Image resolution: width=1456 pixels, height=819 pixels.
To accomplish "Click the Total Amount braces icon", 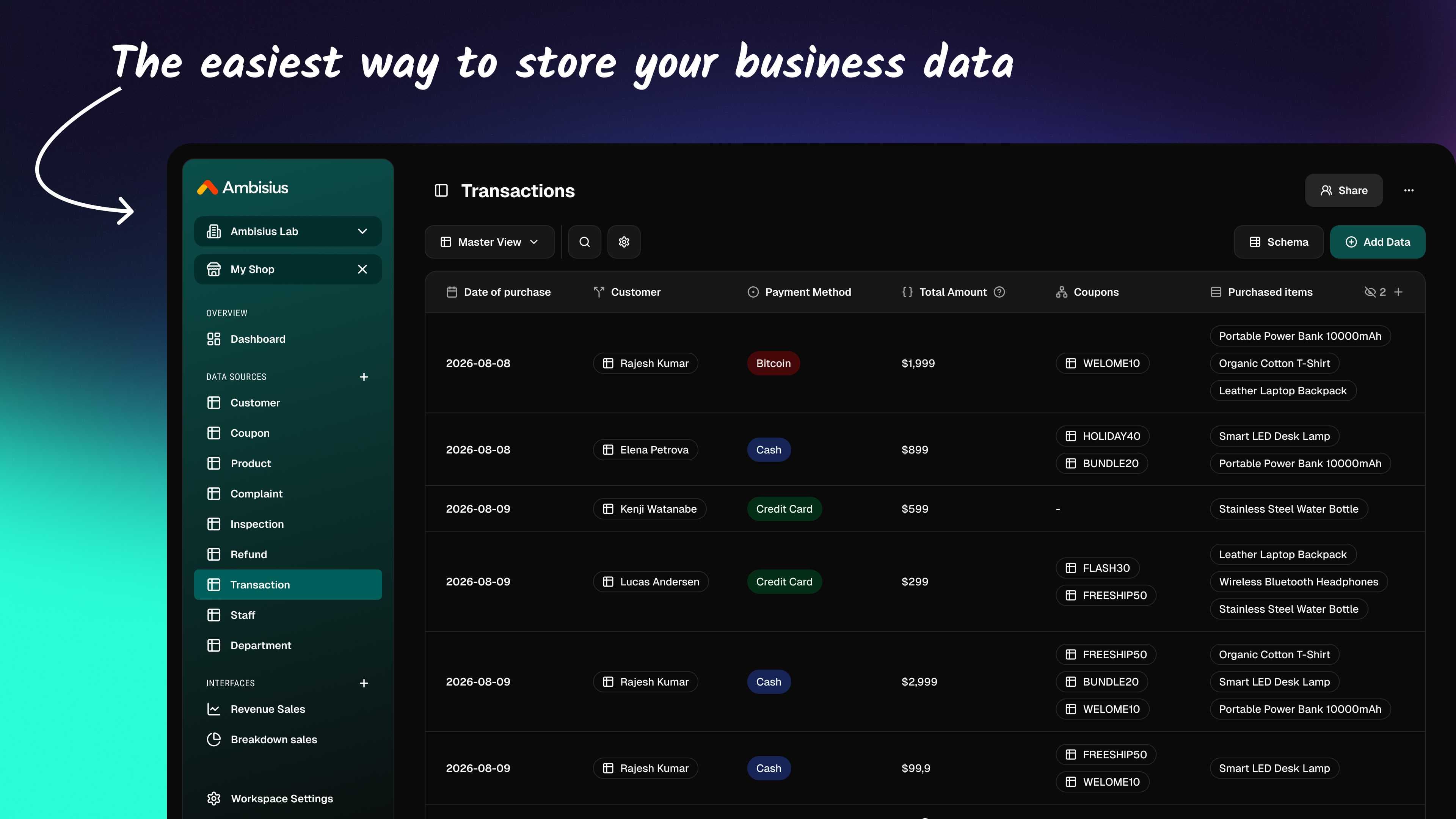I will [x=907, y=292].
